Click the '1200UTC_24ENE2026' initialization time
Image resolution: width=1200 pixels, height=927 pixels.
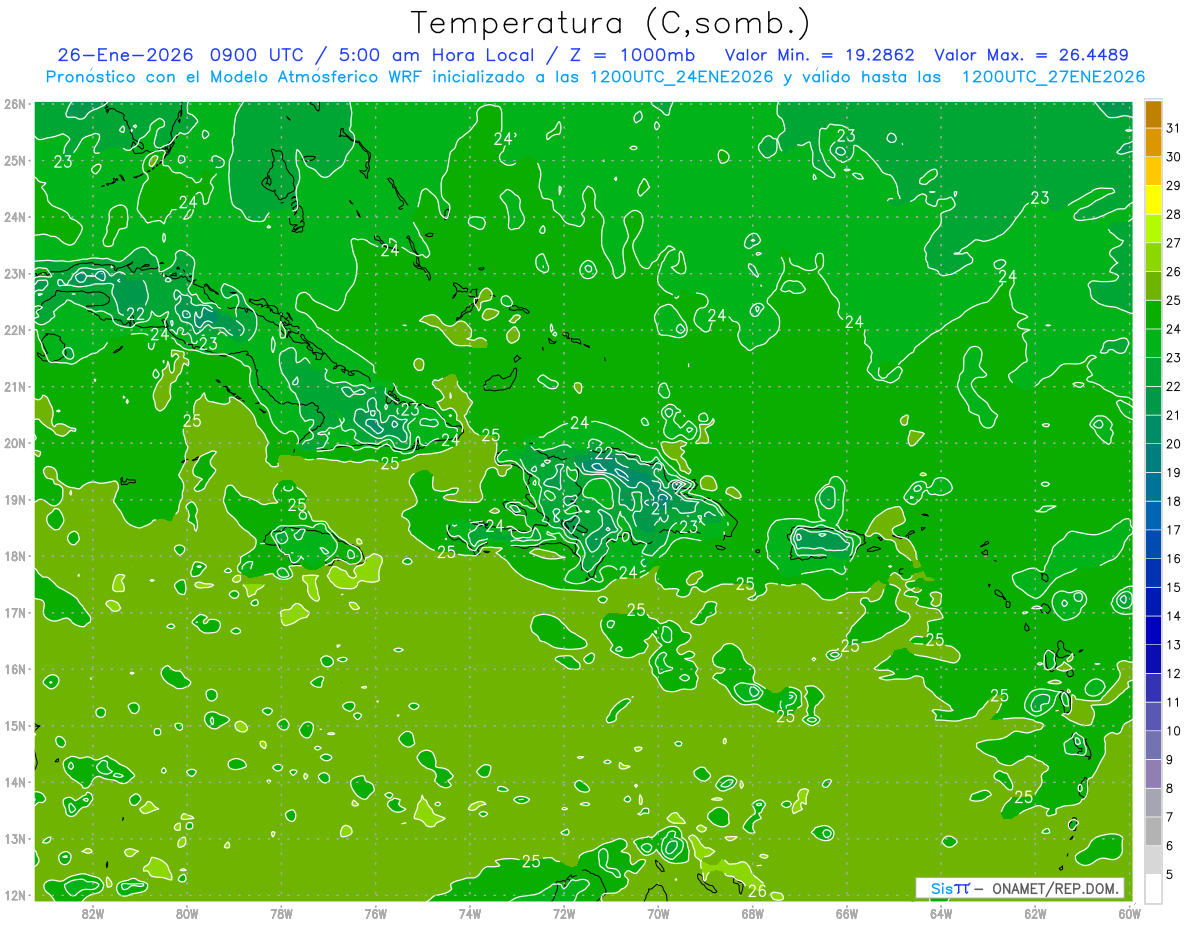681,77
